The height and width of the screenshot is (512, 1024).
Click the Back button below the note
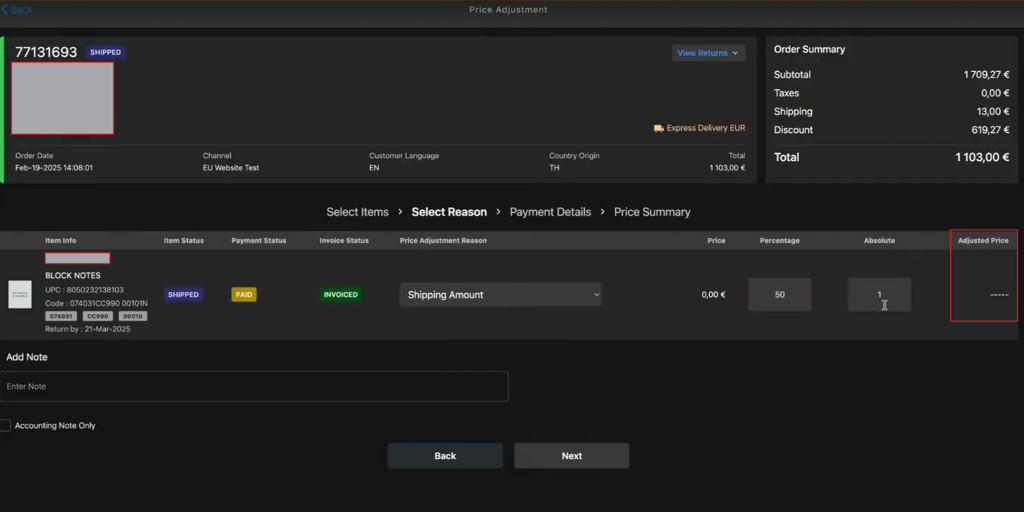coord(445,456)
